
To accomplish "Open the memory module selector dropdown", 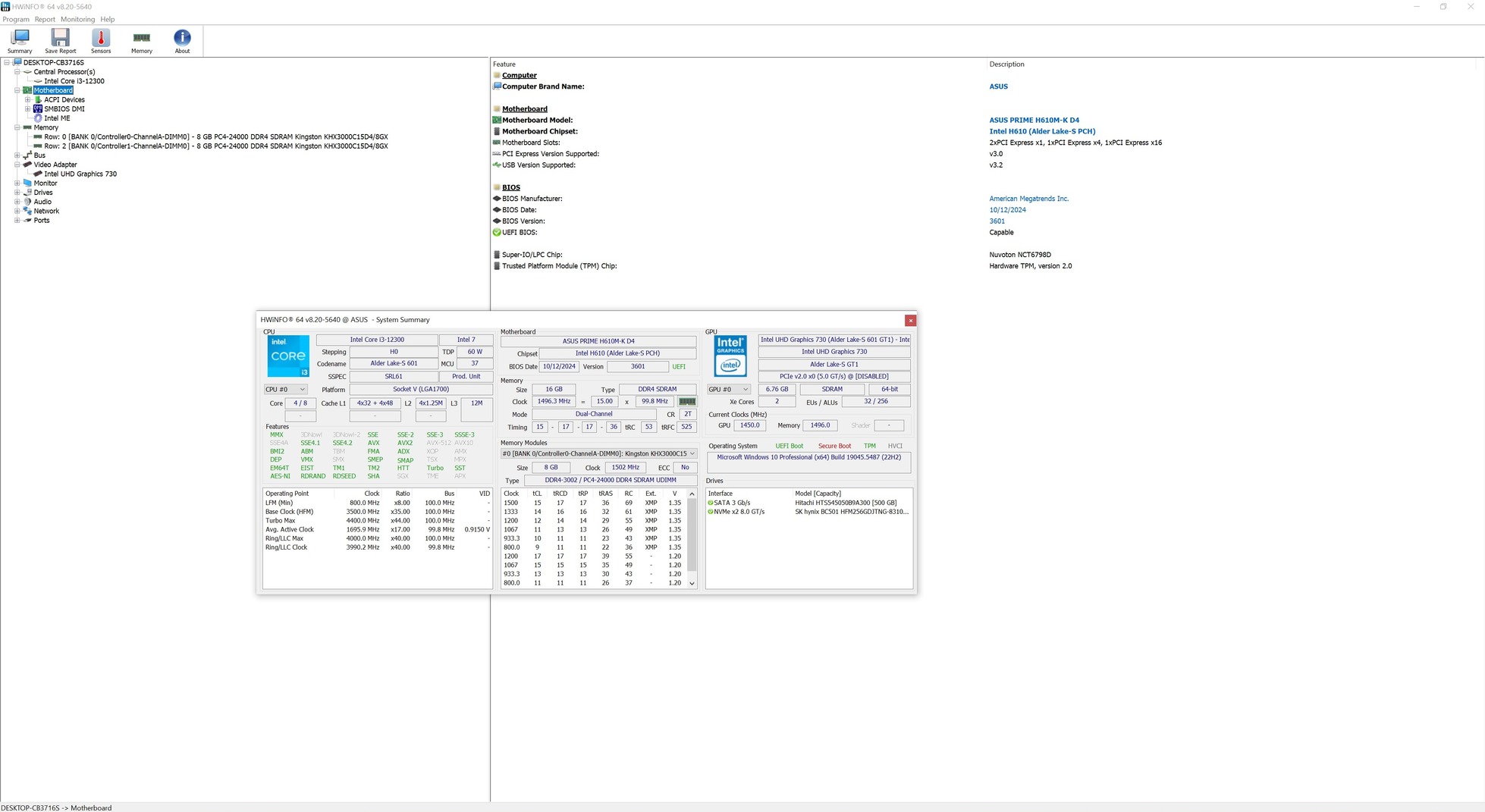I will pos(598,454).
